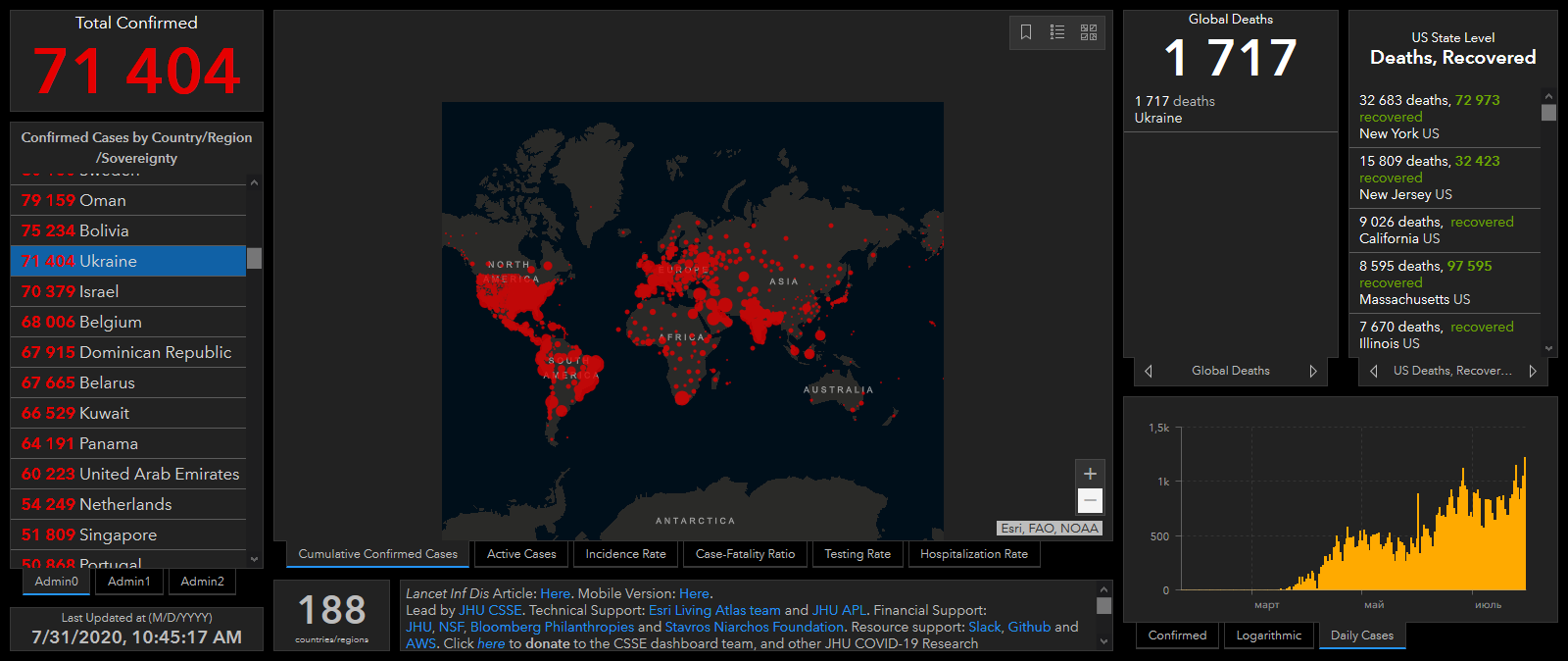Viewport: 1568px width, 661px height.
Task: Switch the country list to Admin2
Action: [203, 582]
